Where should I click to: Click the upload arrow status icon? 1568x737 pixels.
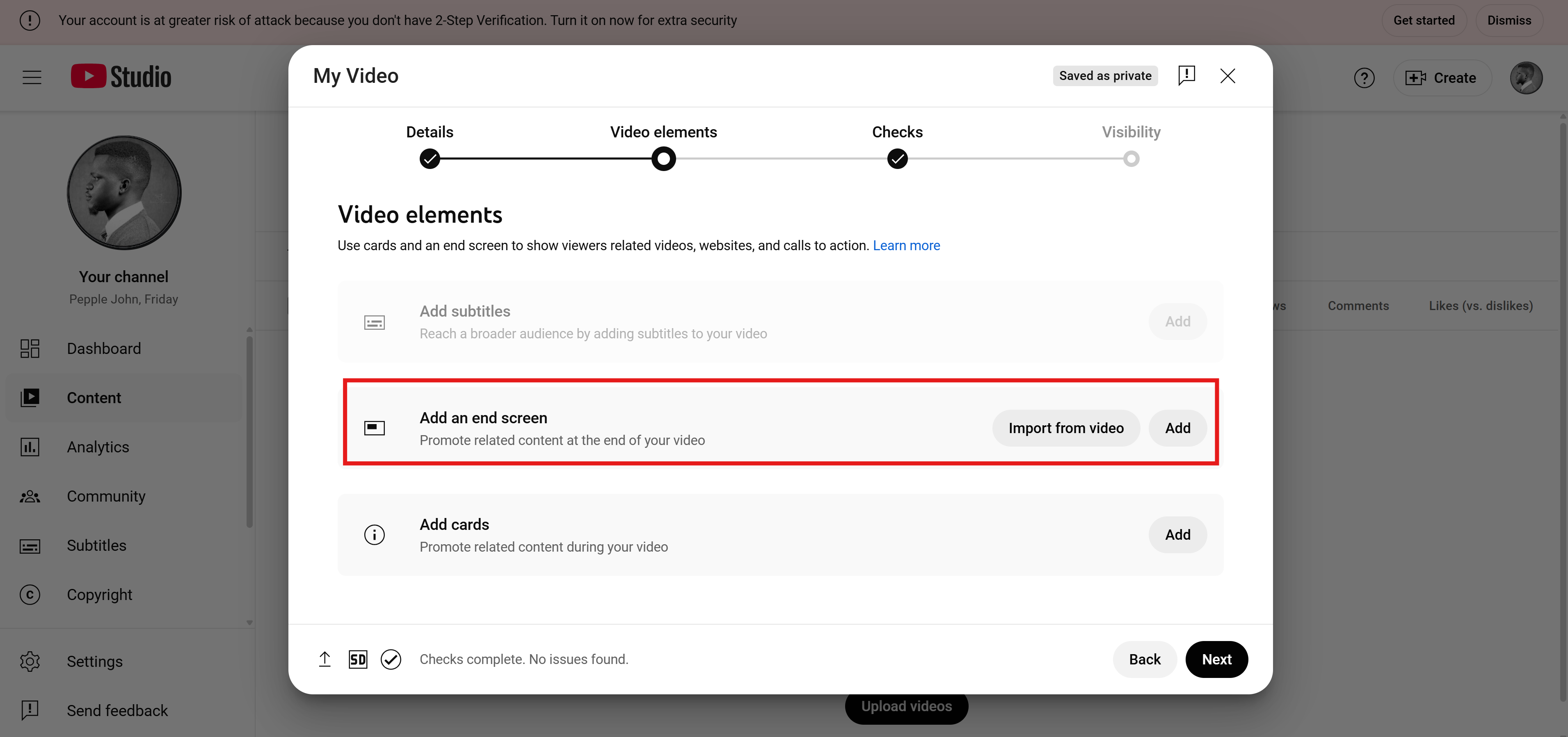[325, 659]
